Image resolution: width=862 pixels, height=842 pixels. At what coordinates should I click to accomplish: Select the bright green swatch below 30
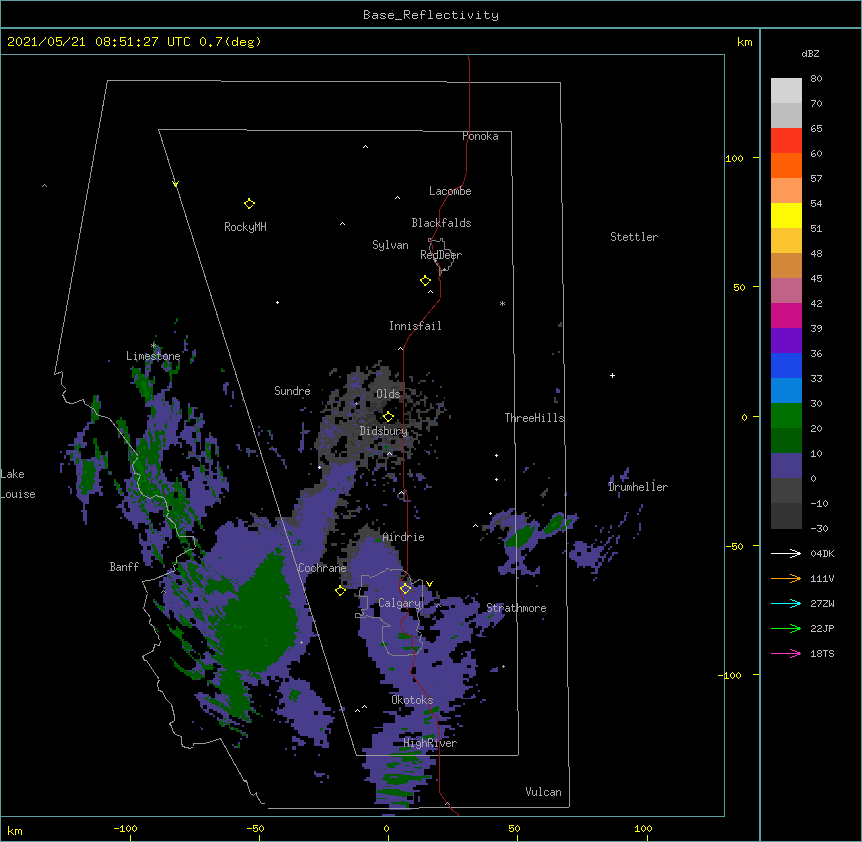coord(786,416)
